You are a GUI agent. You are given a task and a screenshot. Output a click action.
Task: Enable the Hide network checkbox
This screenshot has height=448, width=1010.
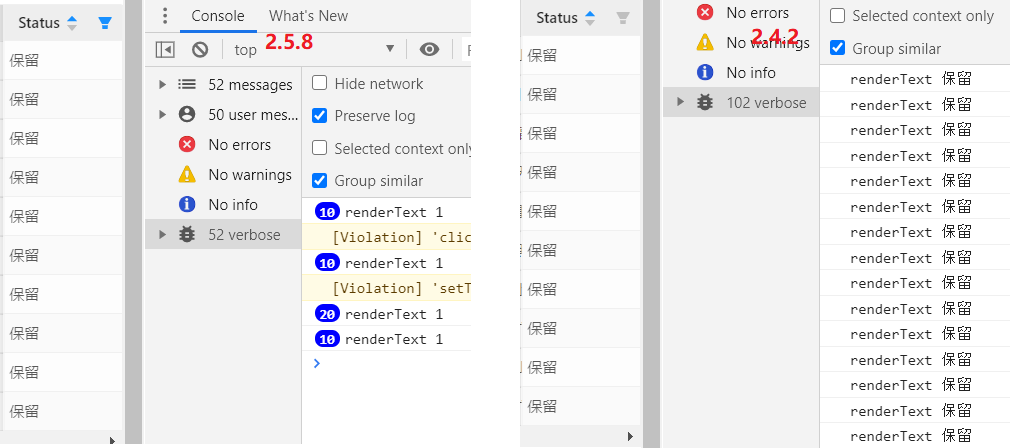[319, 83]
